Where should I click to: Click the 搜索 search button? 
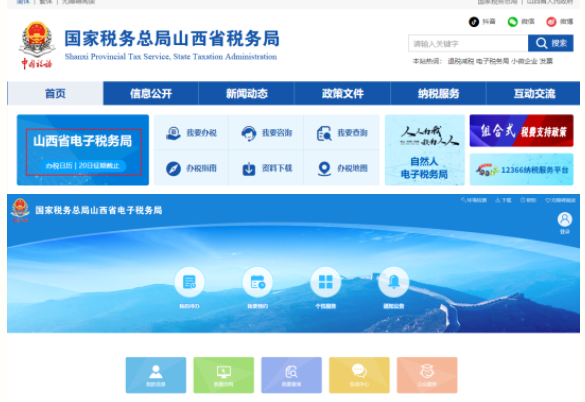coord(551,43)
